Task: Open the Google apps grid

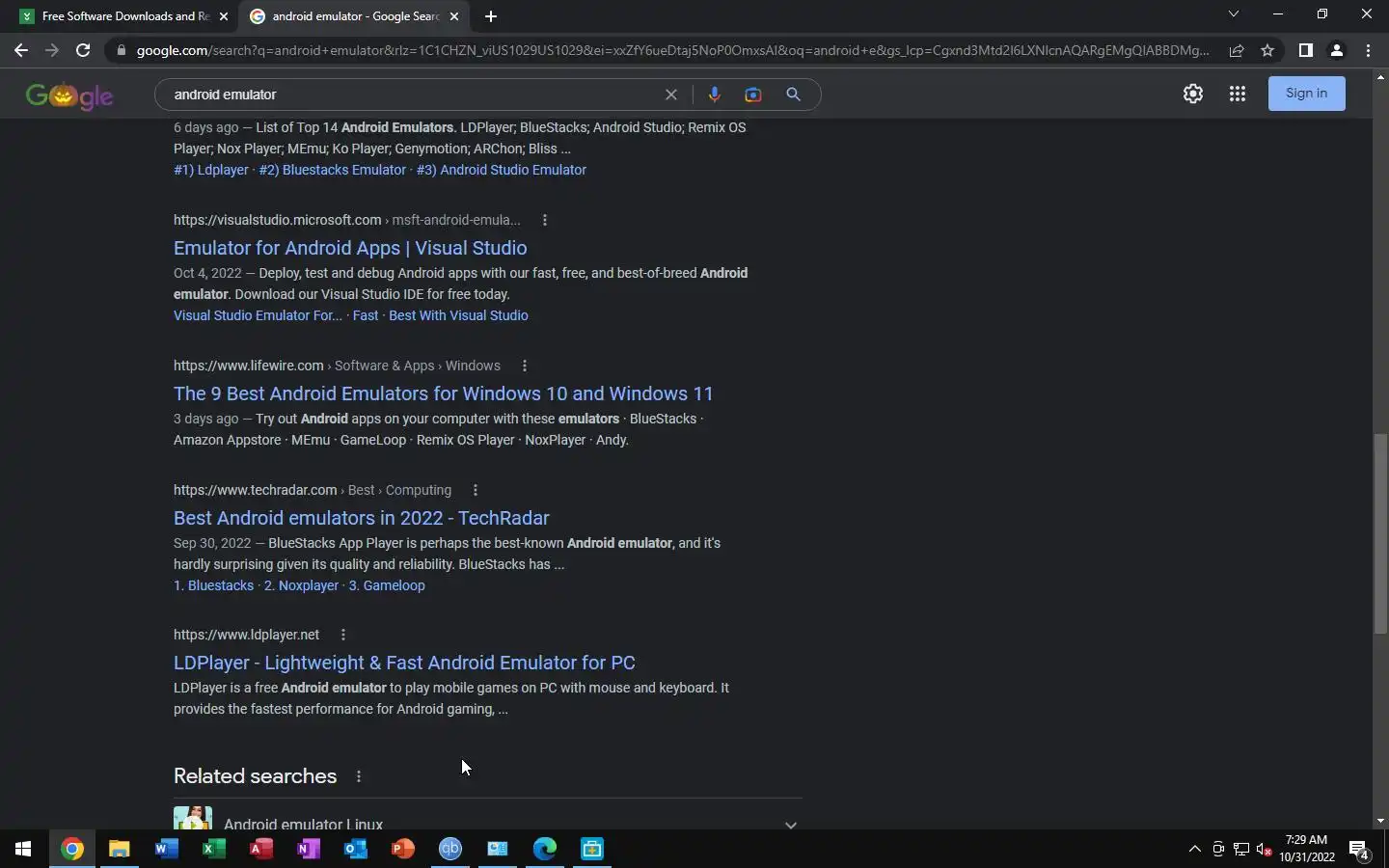Action: tap(1238, 94)
